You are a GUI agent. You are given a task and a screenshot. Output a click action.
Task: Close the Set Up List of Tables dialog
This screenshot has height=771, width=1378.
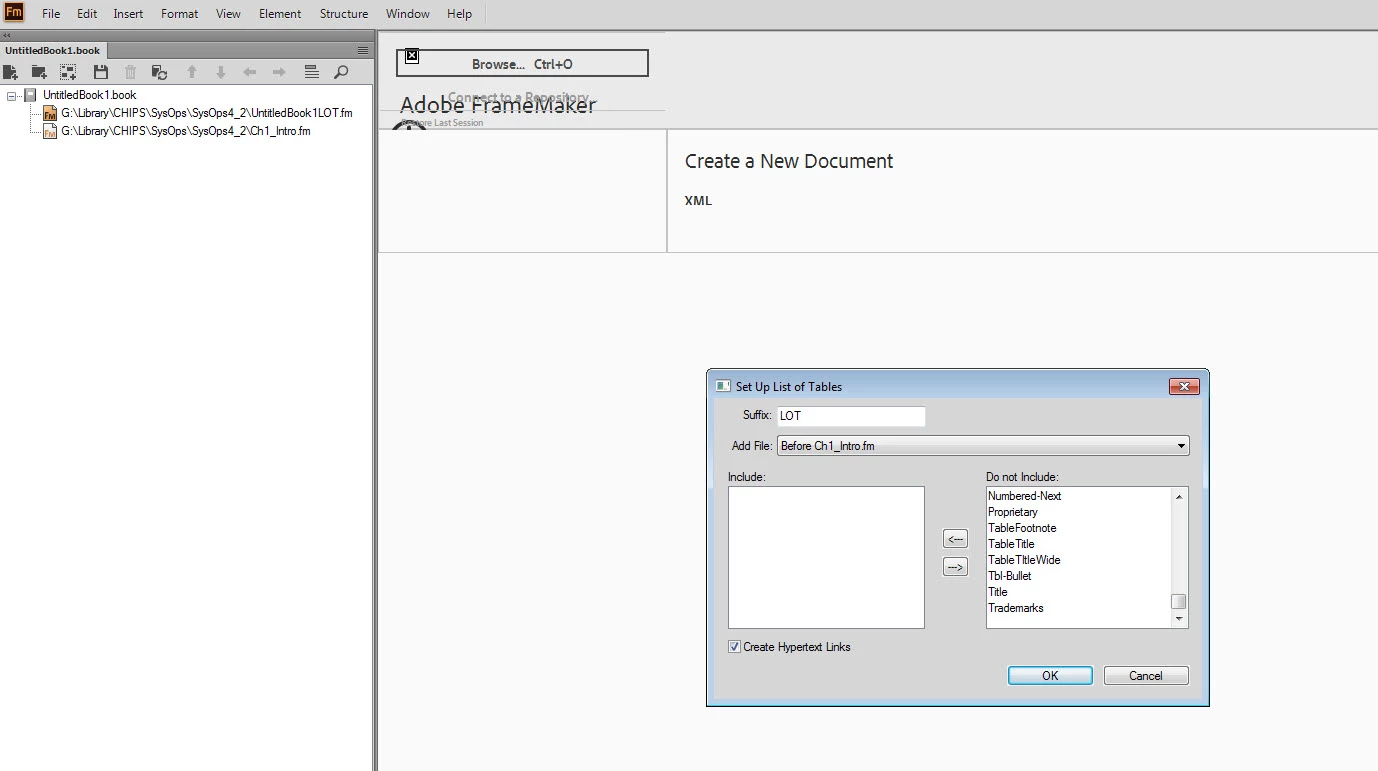[x=1184, y=387]
